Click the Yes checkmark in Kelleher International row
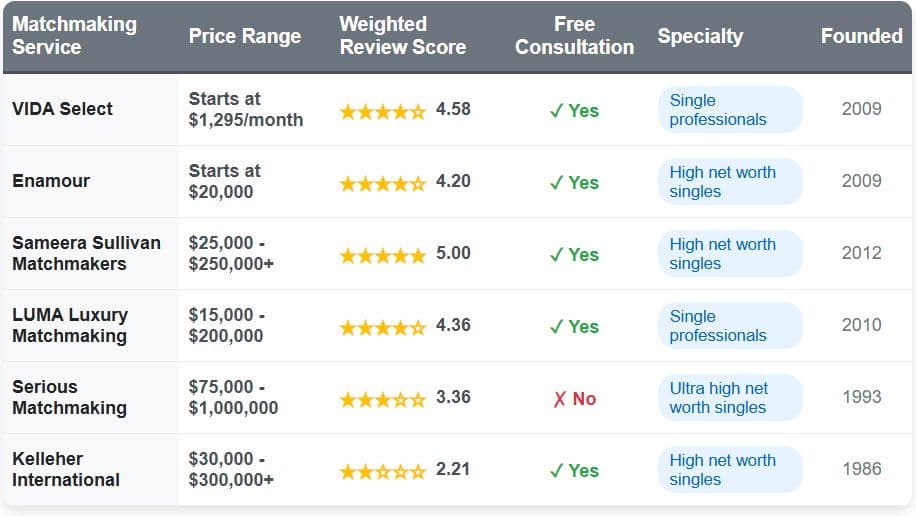The image size is (916, 516). click(574, 471)
